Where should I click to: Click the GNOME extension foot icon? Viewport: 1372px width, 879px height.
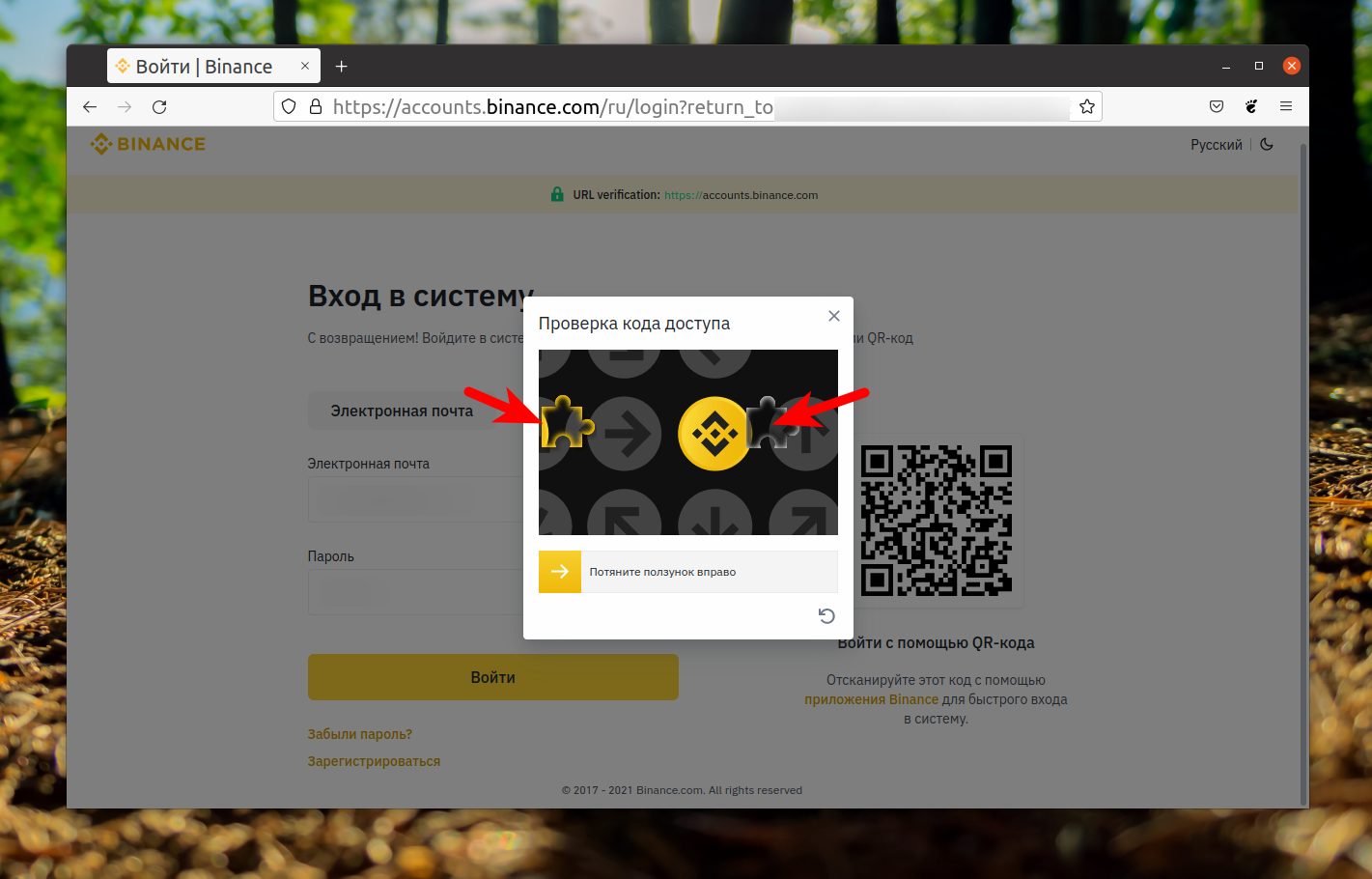pyautogui.click(x=1251, y=106)
